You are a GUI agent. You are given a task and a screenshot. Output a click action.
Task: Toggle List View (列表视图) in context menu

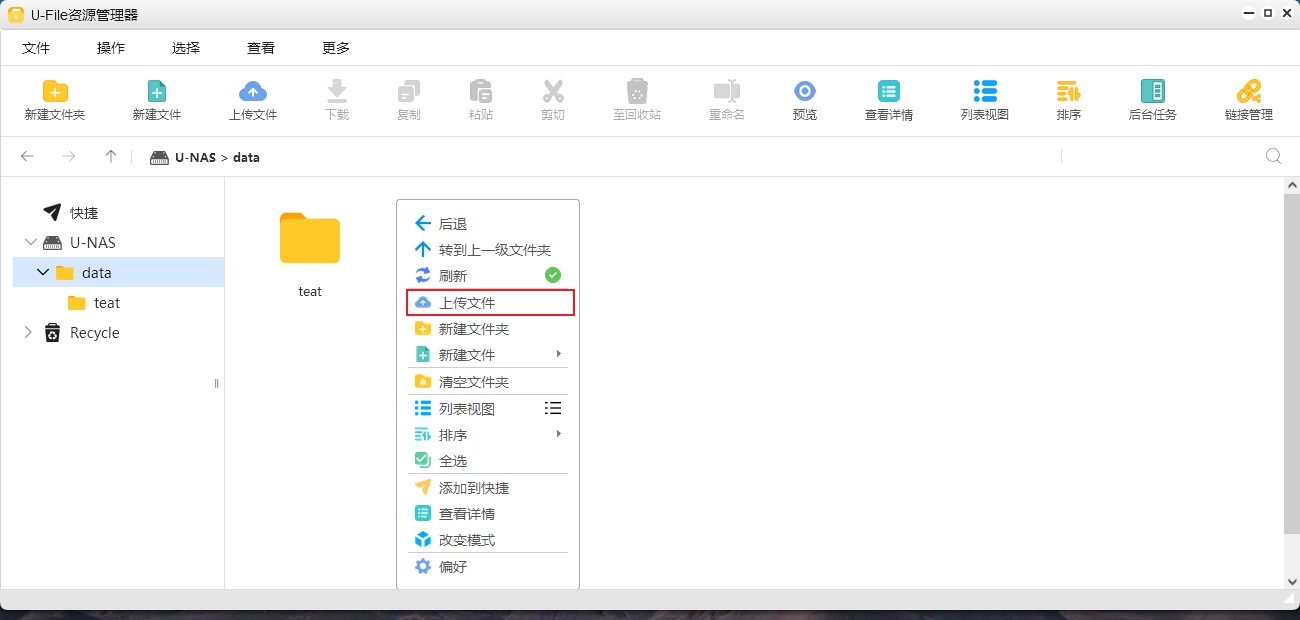[x=467, y=408]
